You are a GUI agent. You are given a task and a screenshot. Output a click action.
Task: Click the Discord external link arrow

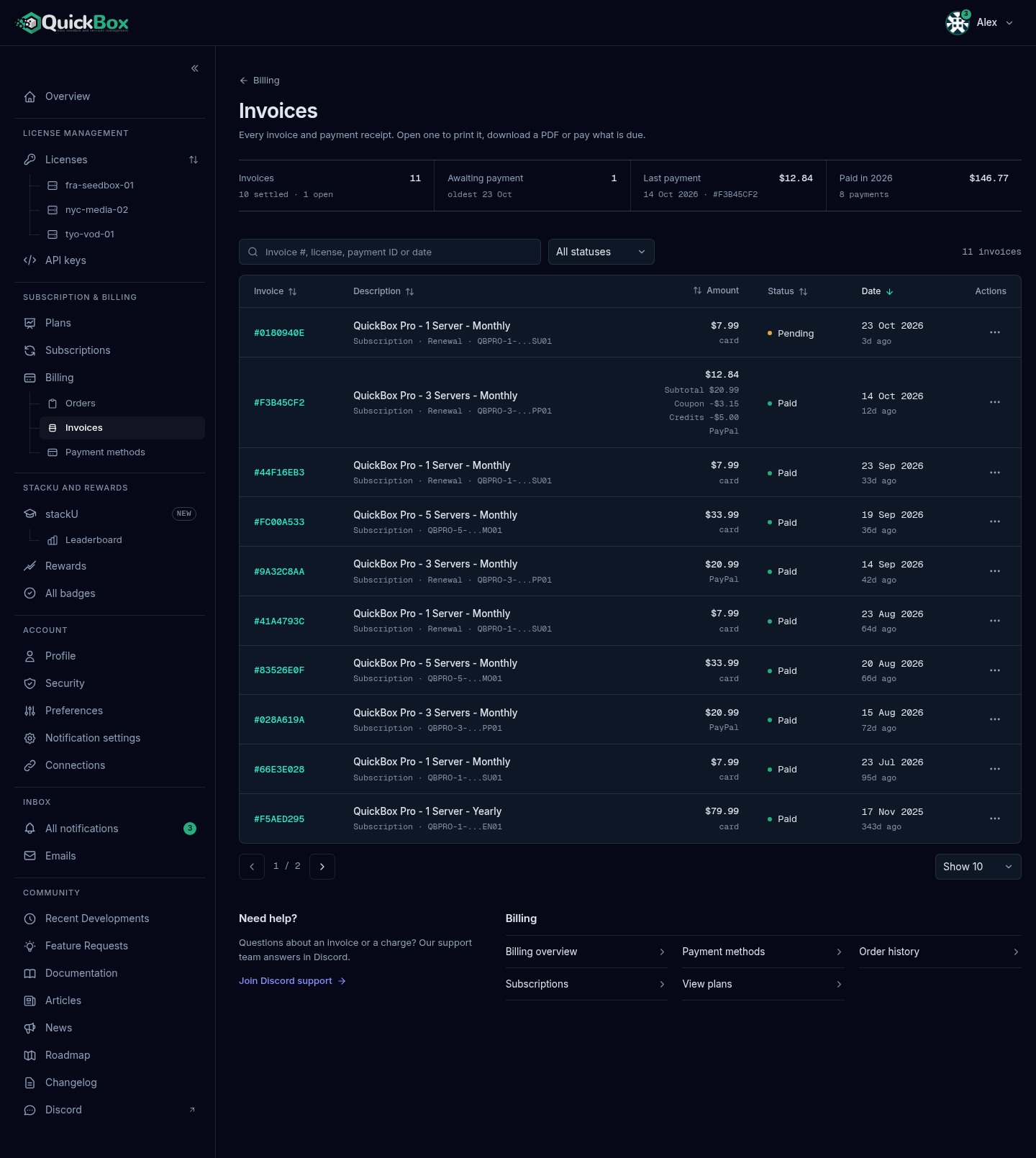(x=192, y=1110)
